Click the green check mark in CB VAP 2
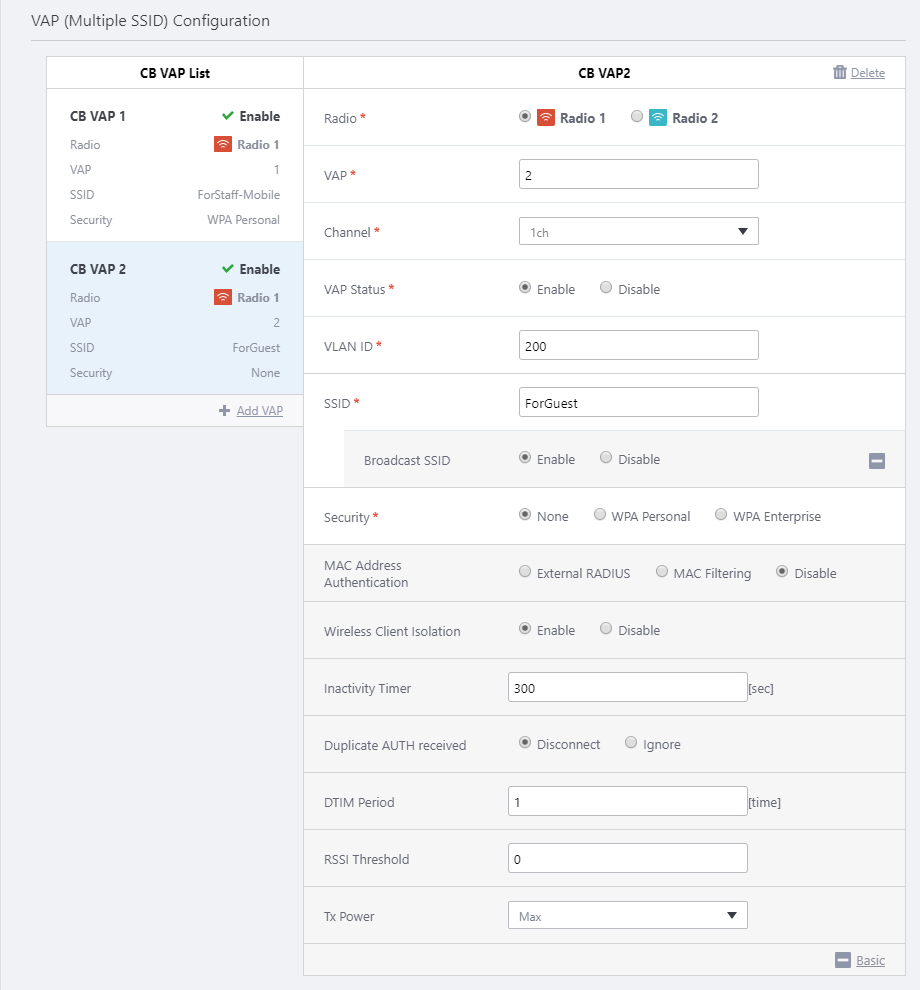Image resolution: width=920 pixels, height=990 pixels. click(228, 268)
